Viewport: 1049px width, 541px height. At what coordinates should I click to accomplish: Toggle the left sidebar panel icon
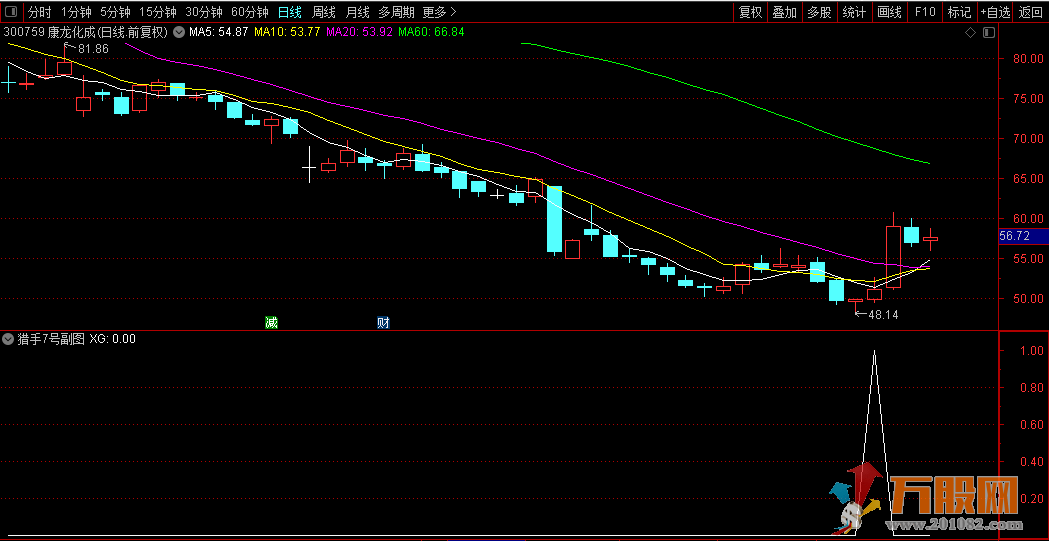(13, 11)
